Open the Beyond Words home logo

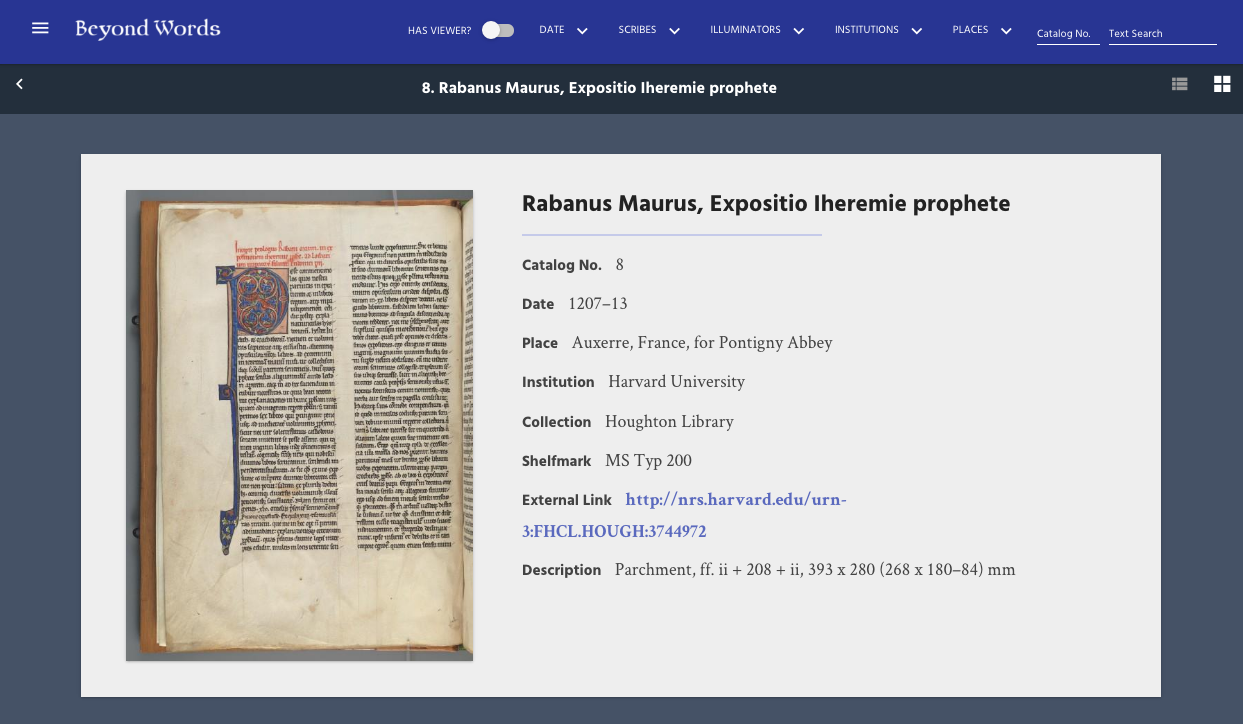(148, 28)
